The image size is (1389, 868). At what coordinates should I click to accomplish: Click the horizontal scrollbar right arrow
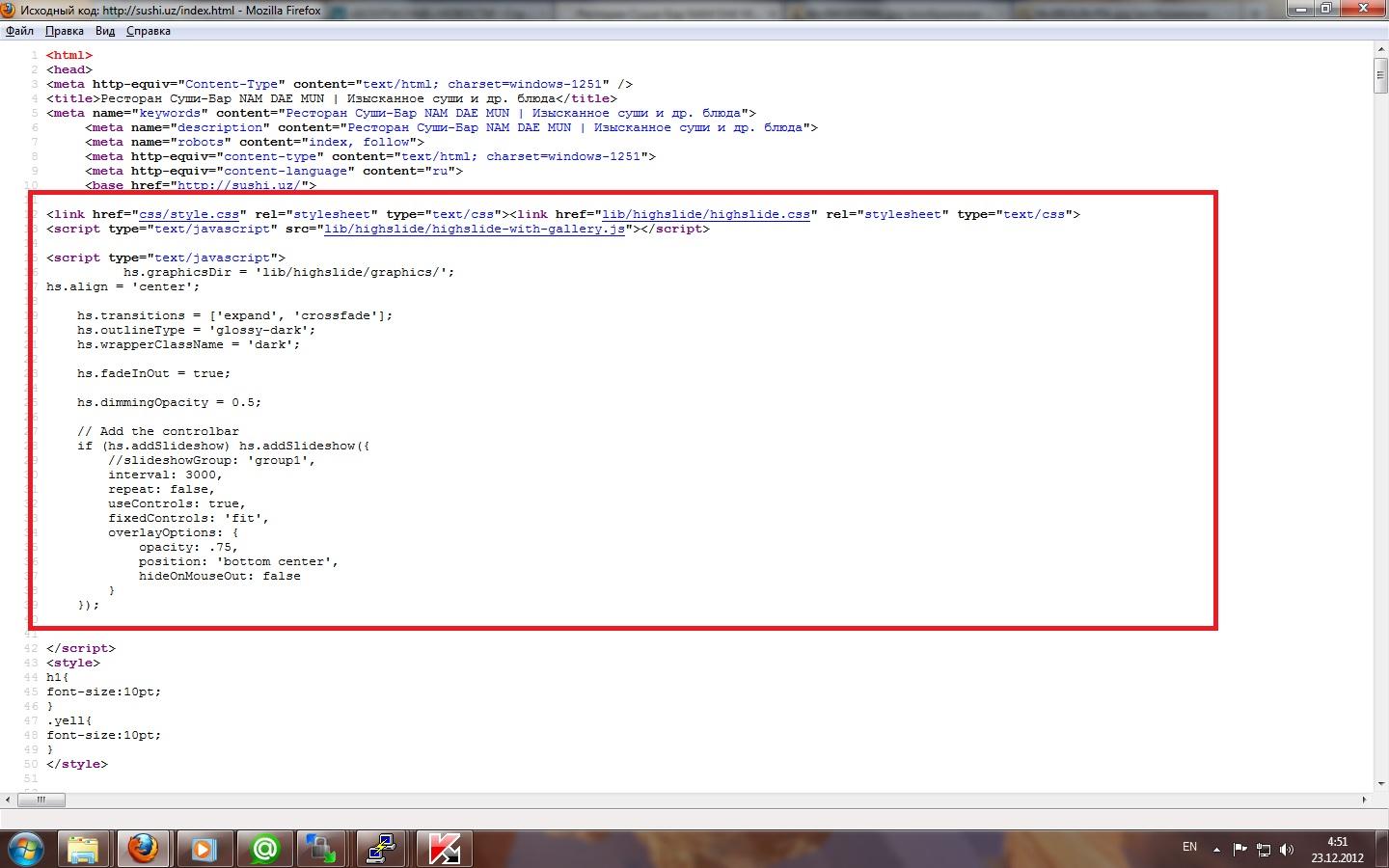(1364, 800)
